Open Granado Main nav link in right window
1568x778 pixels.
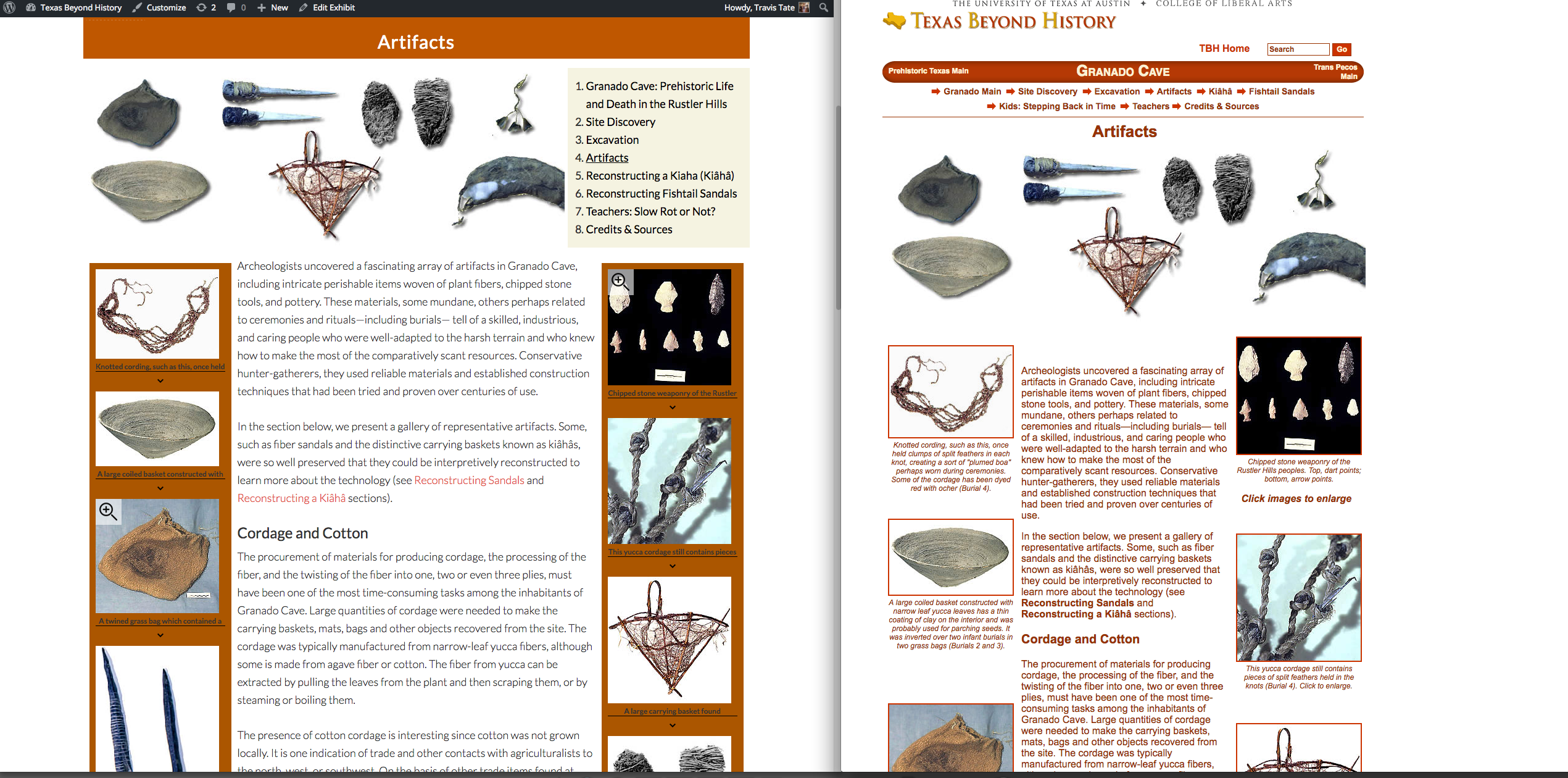pyautogui.click(x=972, y=91)
